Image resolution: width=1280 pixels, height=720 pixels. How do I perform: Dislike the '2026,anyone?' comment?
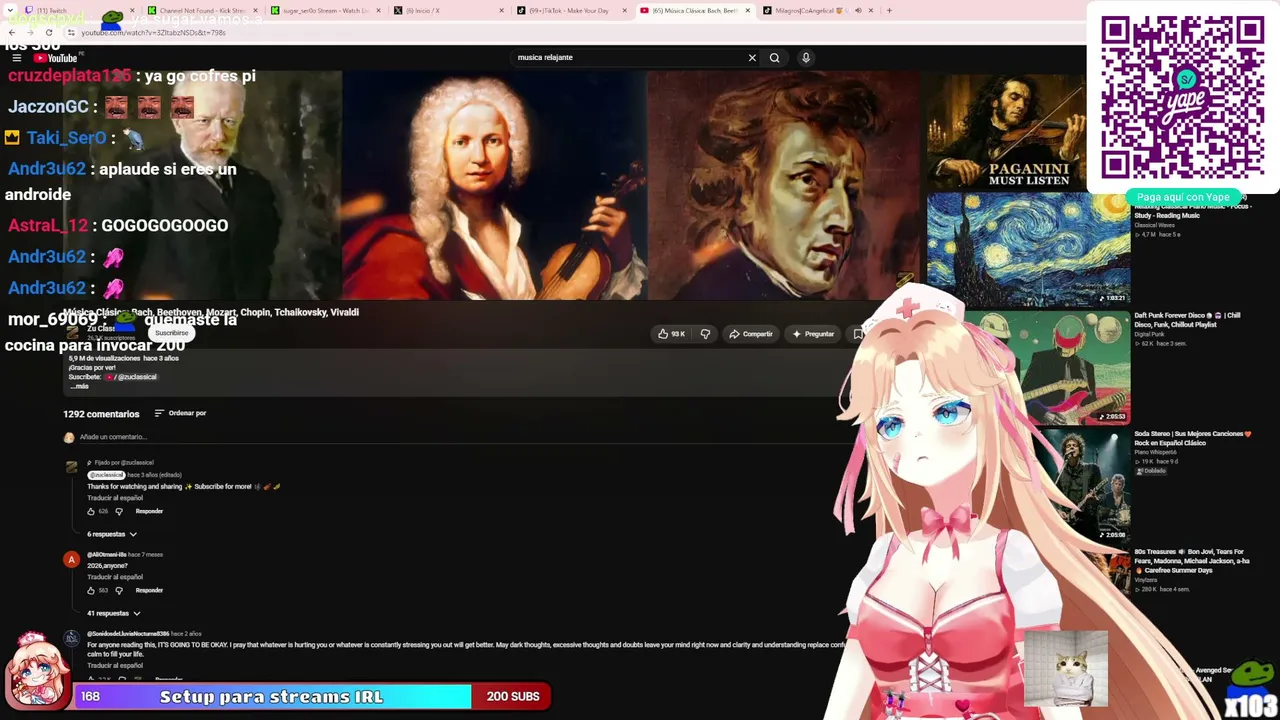119,590
